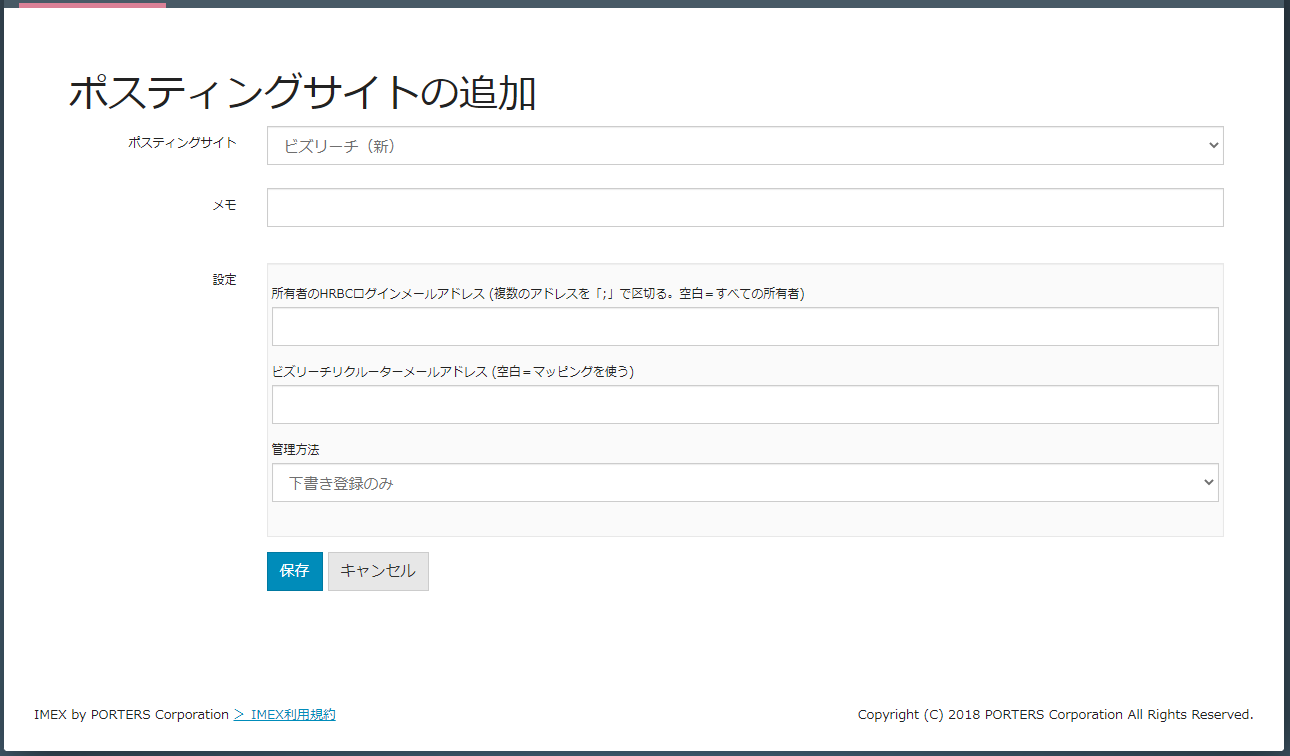Click the ポスティングサイト field label
This screenshot has height=756, width=1290.
[182, 143]
